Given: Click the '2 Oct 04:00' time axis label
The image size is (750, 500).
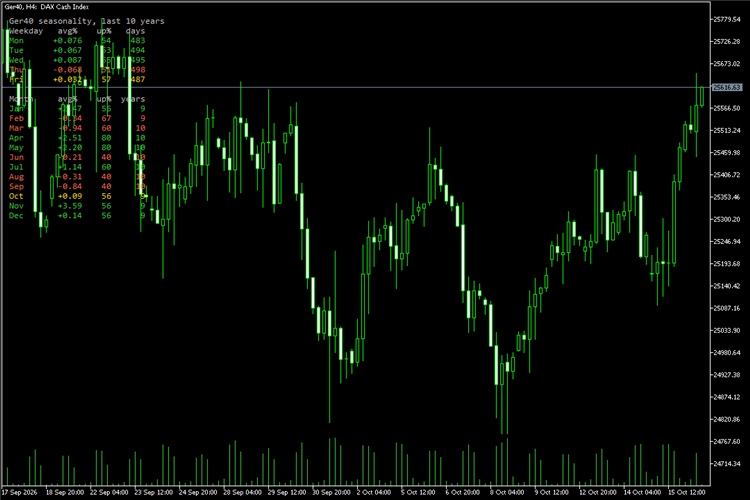Looking at the screenshot, I should (374, 492).
